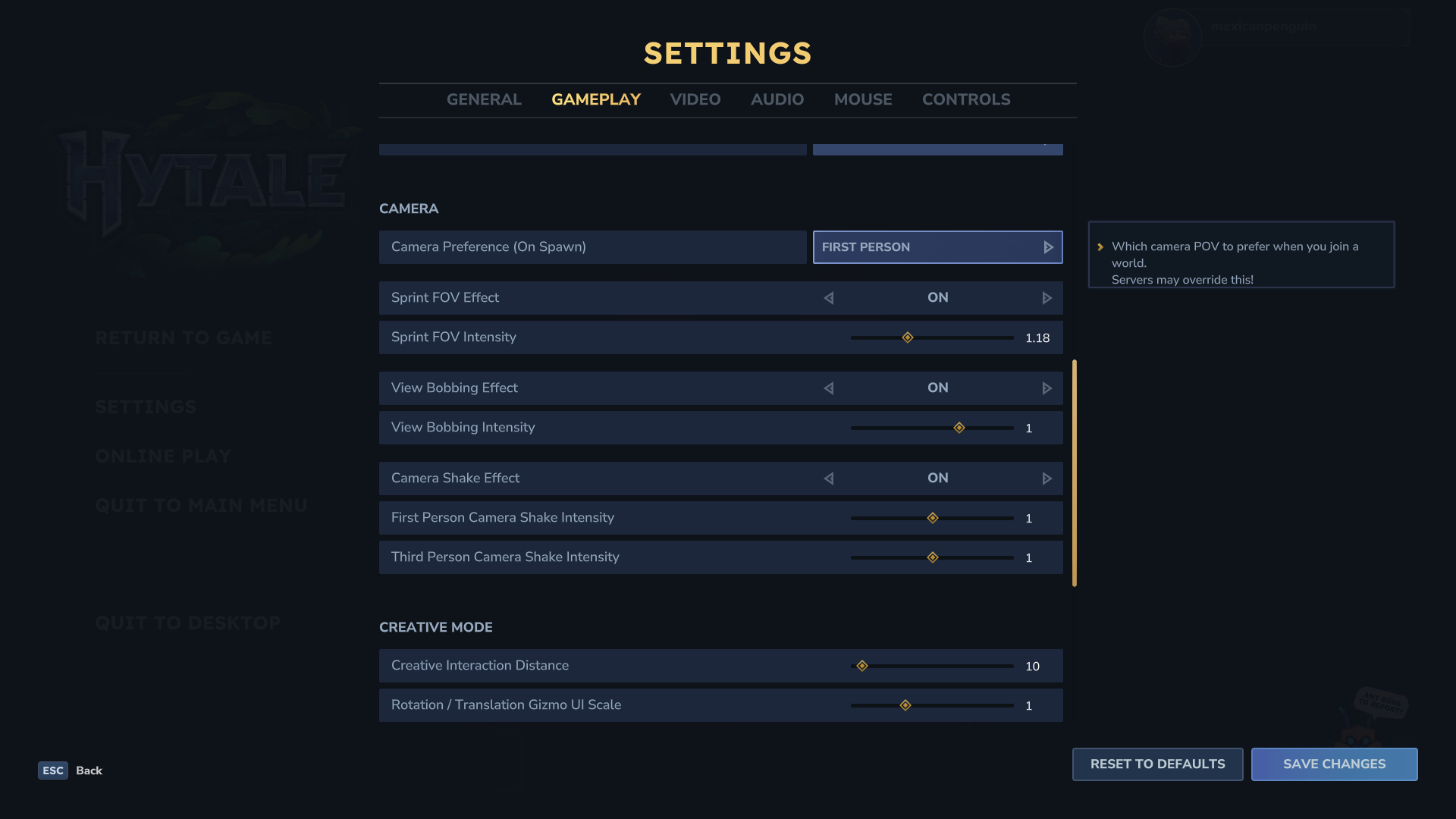Screen dimensions: 1456x819
Task: Click Reset to Defaults button
Action: click(x=1157, y=764)
